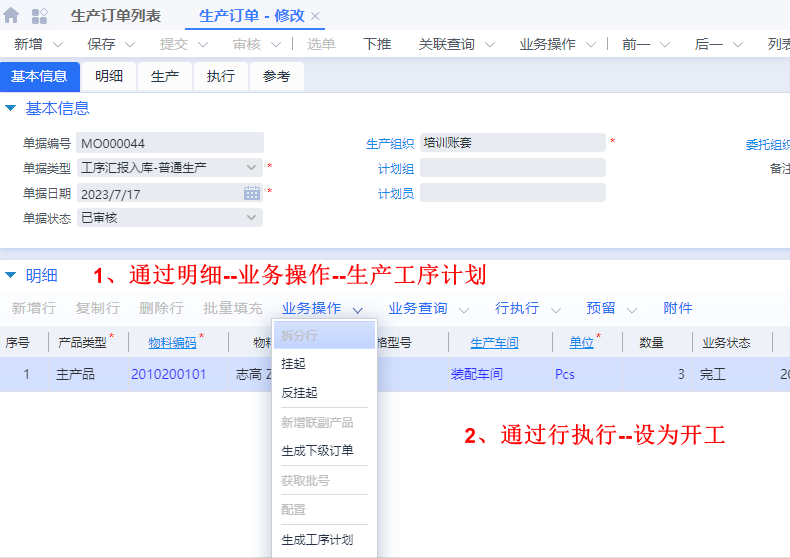This screenshot has height=559, width=790.
Task: Open material code link 2010200101
Action: coord(168,375)
